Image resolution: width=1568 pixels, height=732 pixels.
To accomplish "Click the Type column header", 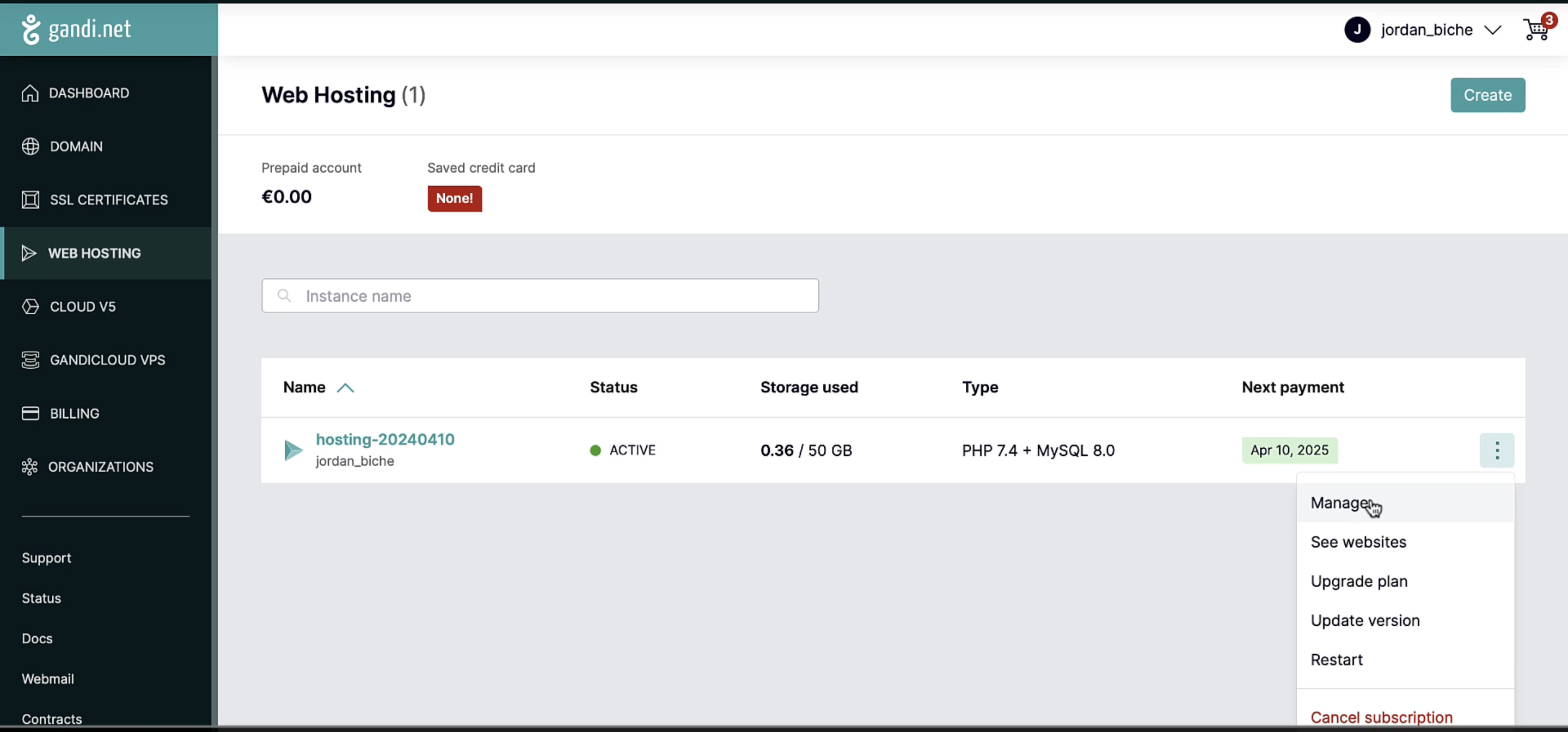I will [x=980, y=388].
